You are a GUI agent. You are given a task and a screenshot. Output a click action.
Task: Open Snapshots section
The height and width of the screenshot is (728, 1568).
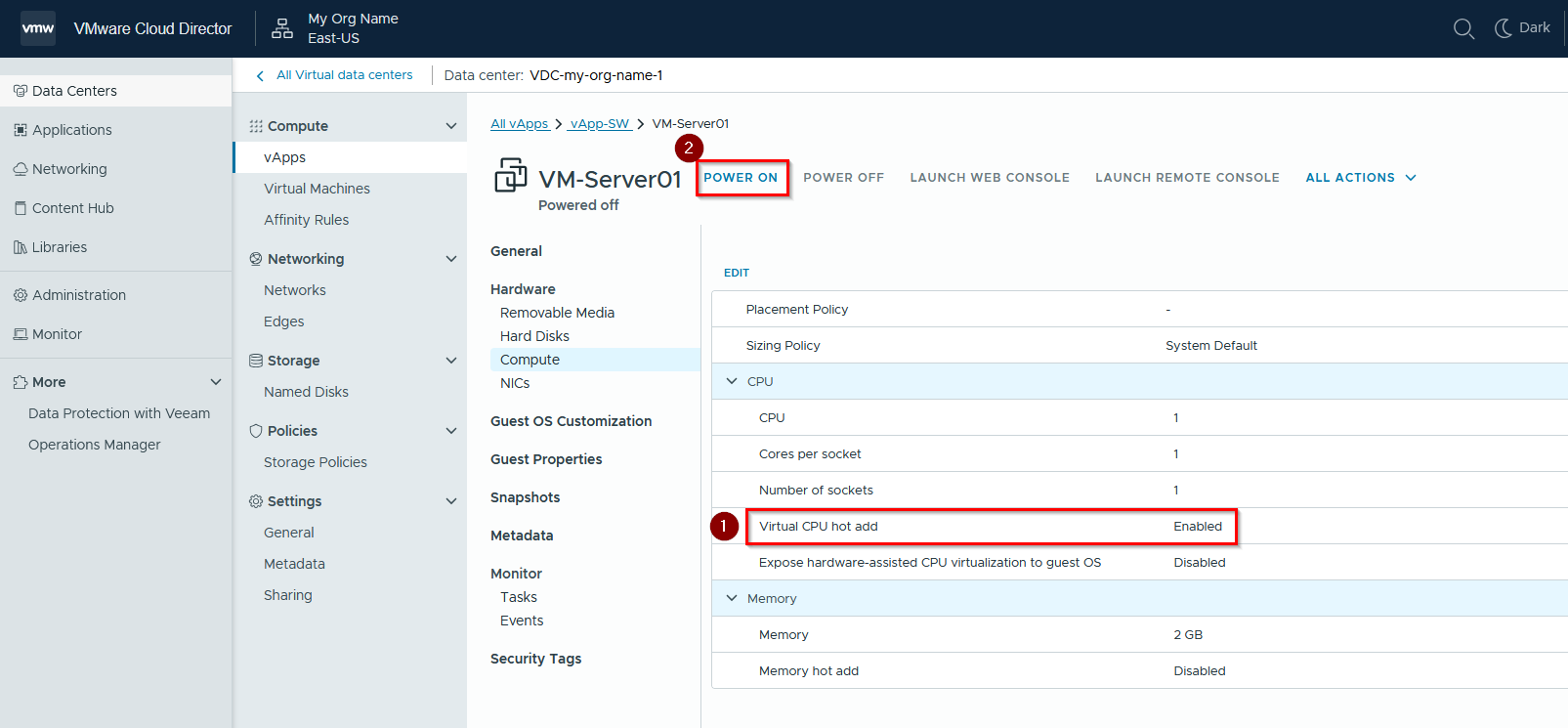[526, 497]
